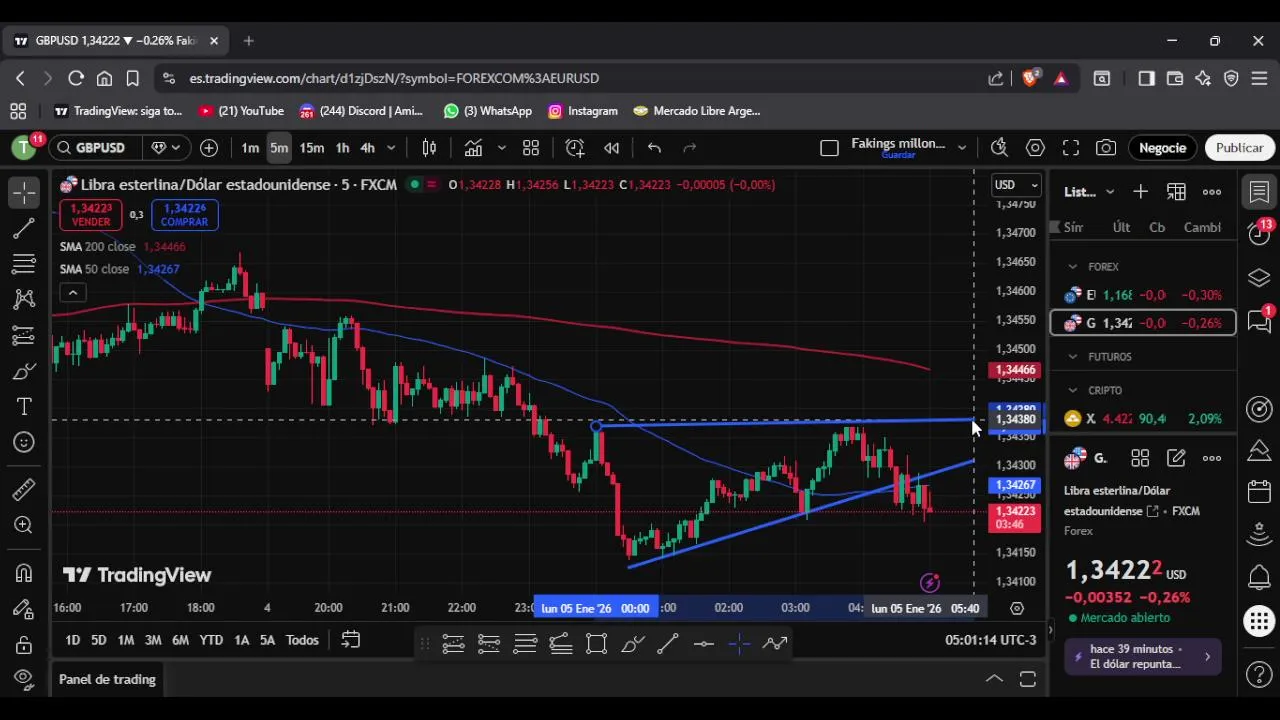
Task: Open the patterns drawing tool group
Action: point(24,299)
